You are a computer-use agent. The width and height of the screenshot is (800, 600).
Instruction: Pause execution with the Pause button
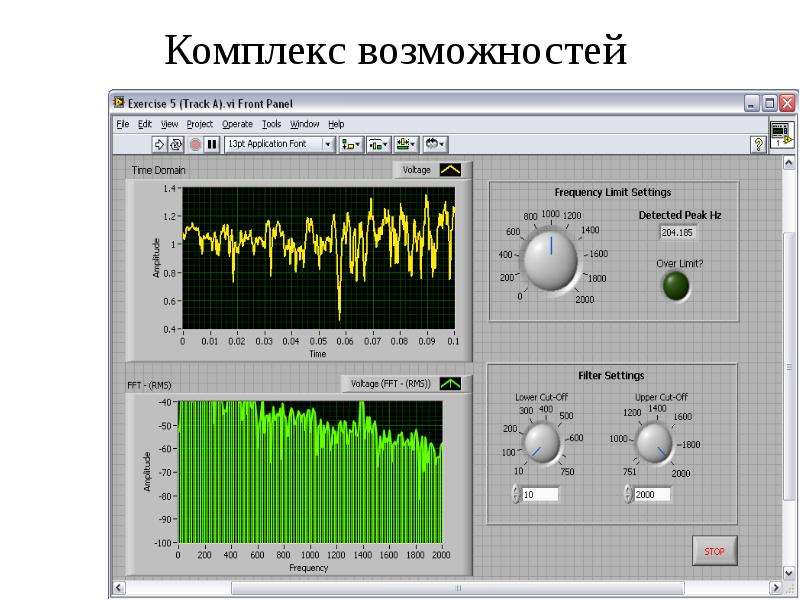click(212, 144)
